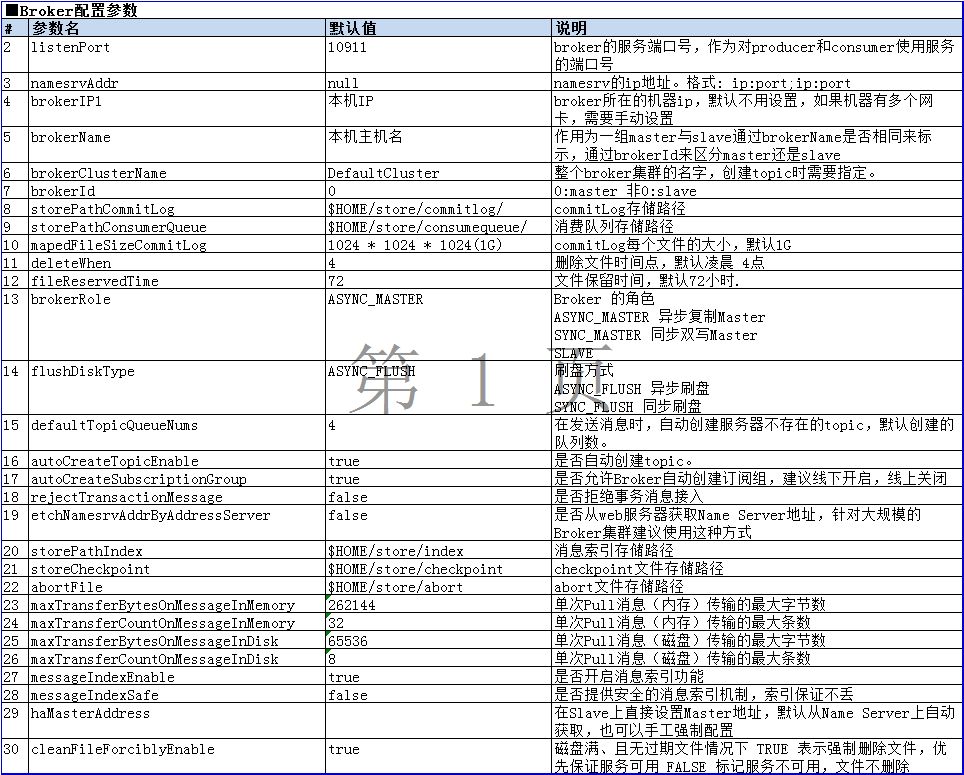Screen dimensions: 964x775
Task: Click the 默认值 column header
Action: pyautogui.click(x=438, y=28)
